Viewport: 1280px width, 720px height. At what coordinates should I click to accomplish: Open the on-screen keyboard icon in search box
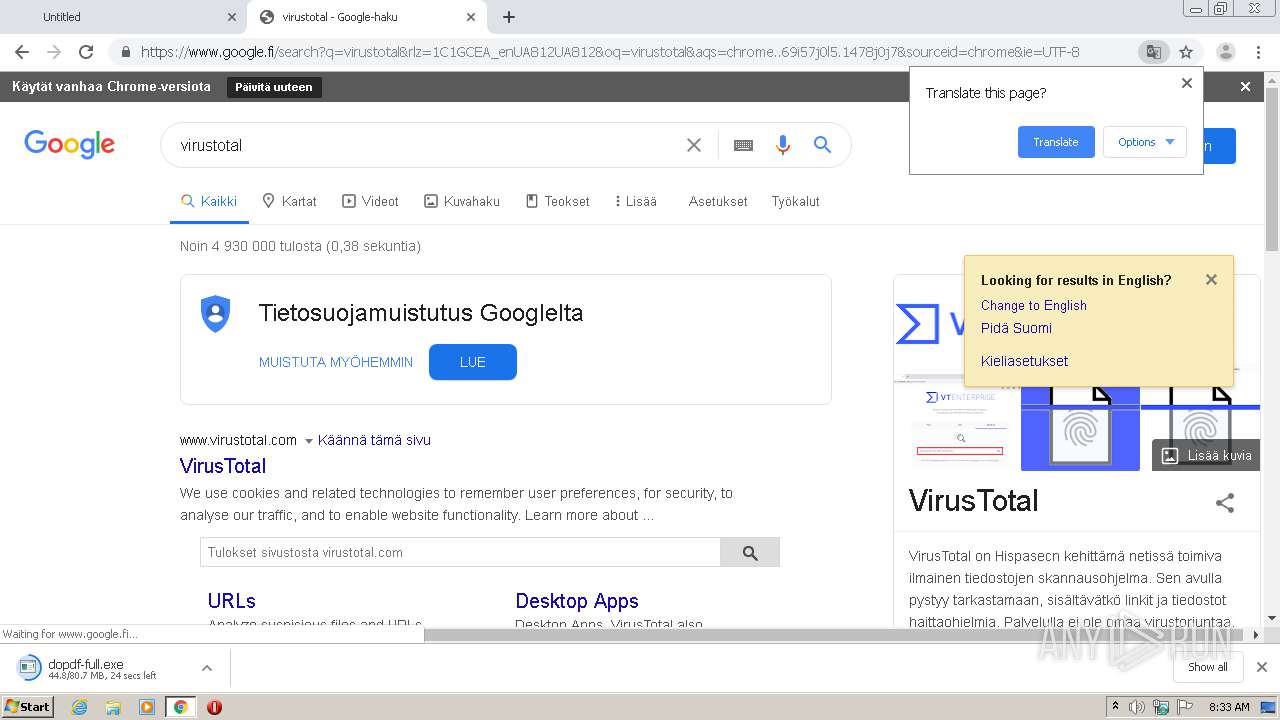coord(743,145)
